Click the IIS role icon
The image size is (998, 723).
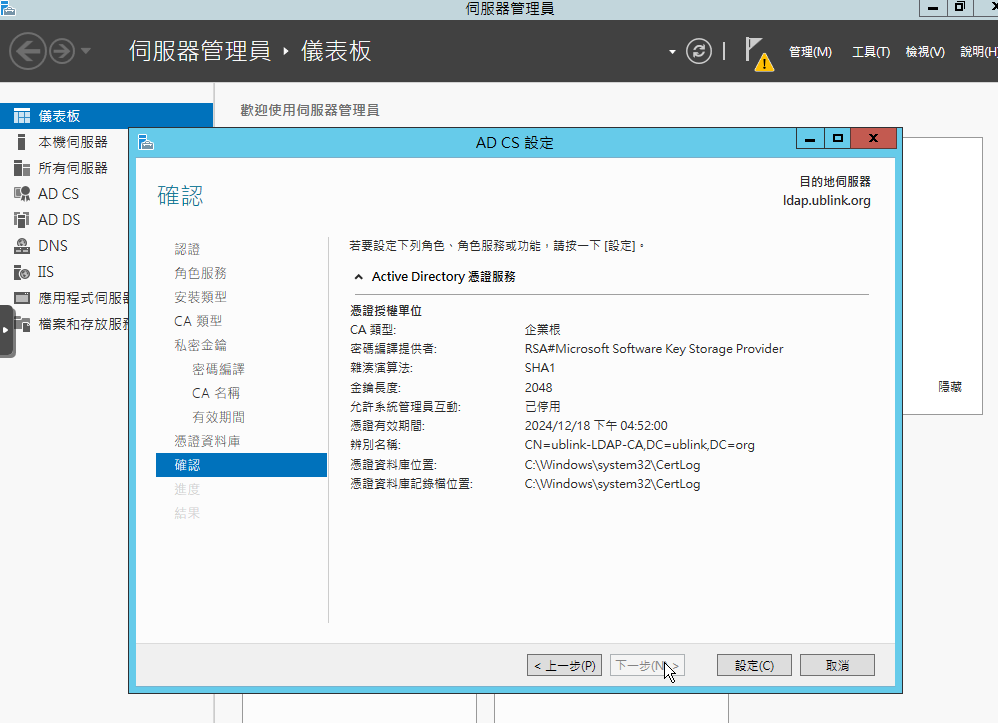point(22,272)
